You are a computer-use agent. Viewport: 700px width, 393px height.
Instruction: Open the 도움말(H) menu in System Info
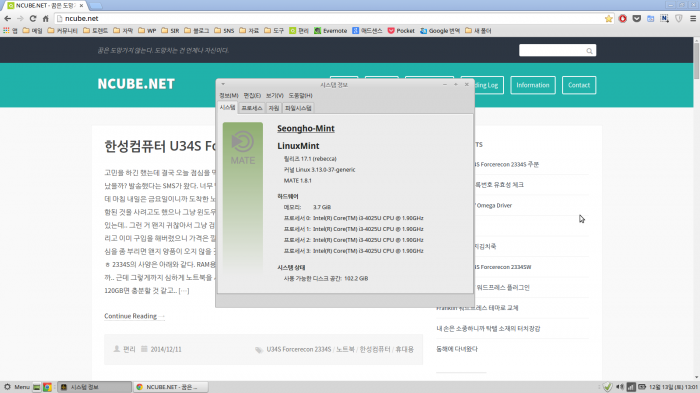click(x=300, y=96)
